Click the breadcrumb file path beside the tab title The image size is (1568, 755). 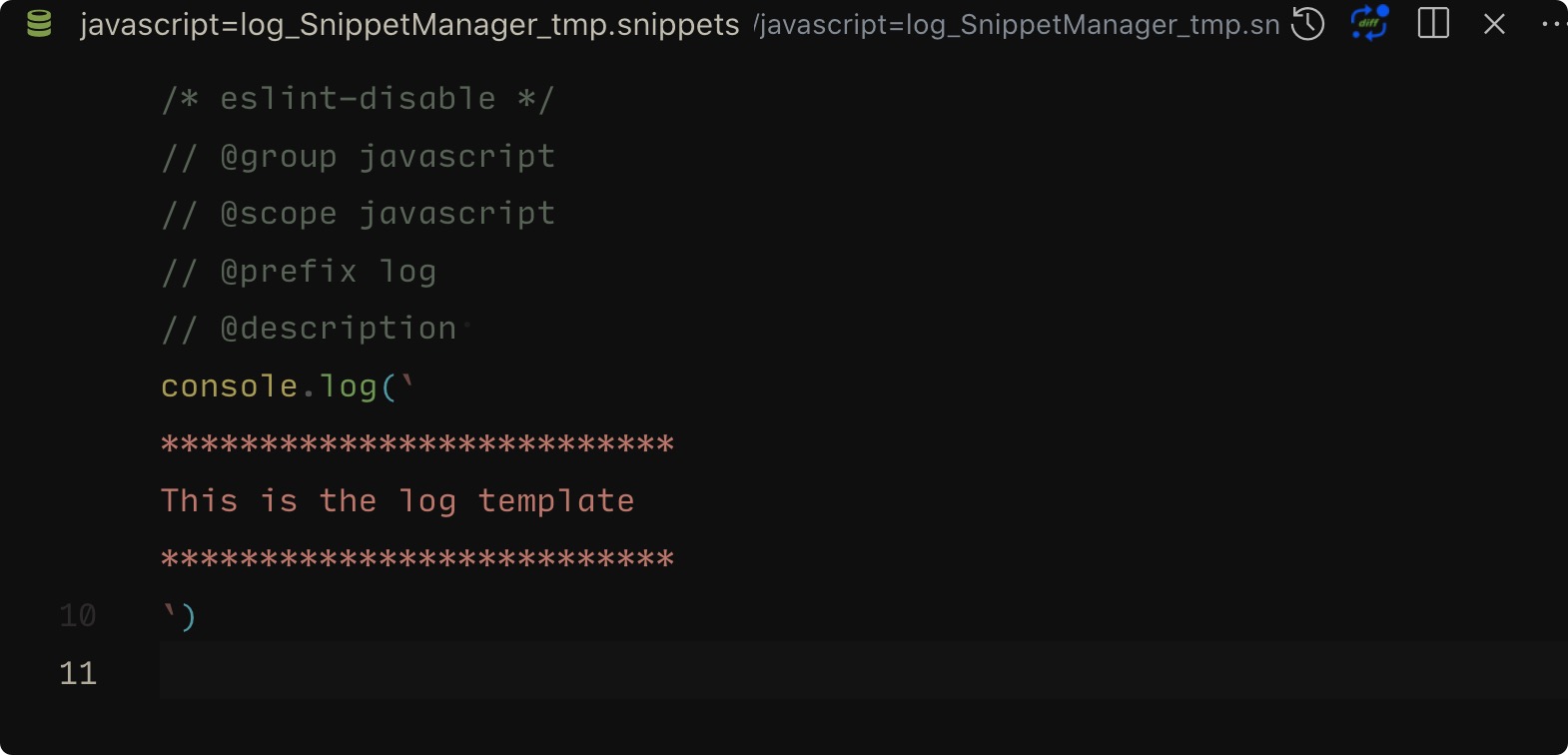pos(1017,25)
